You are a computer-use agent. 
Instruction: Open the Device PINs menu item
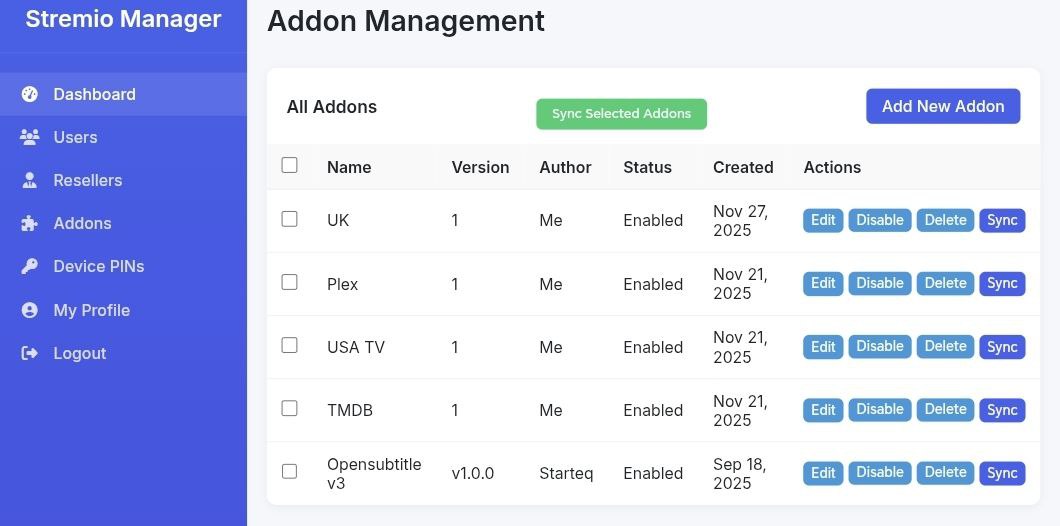coord(98,266)
